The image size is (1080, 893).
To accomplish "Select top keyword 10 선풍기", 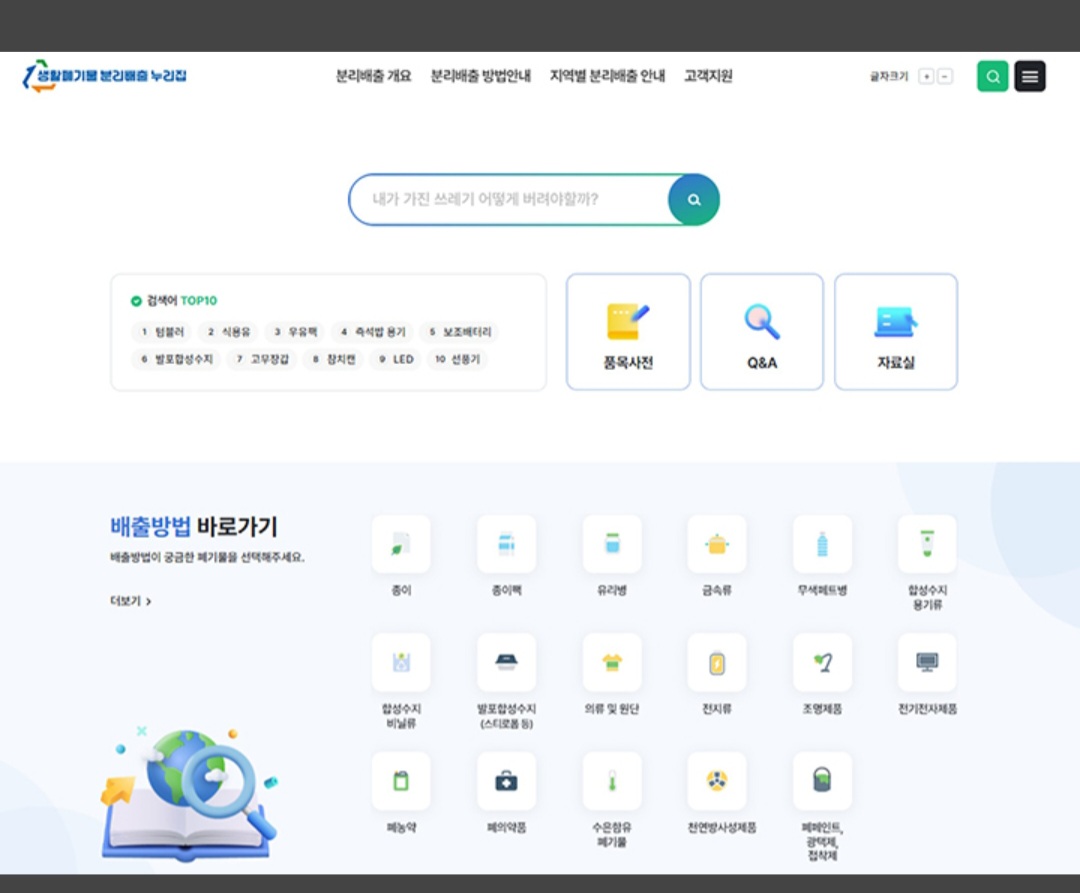I will click(457, 359).
